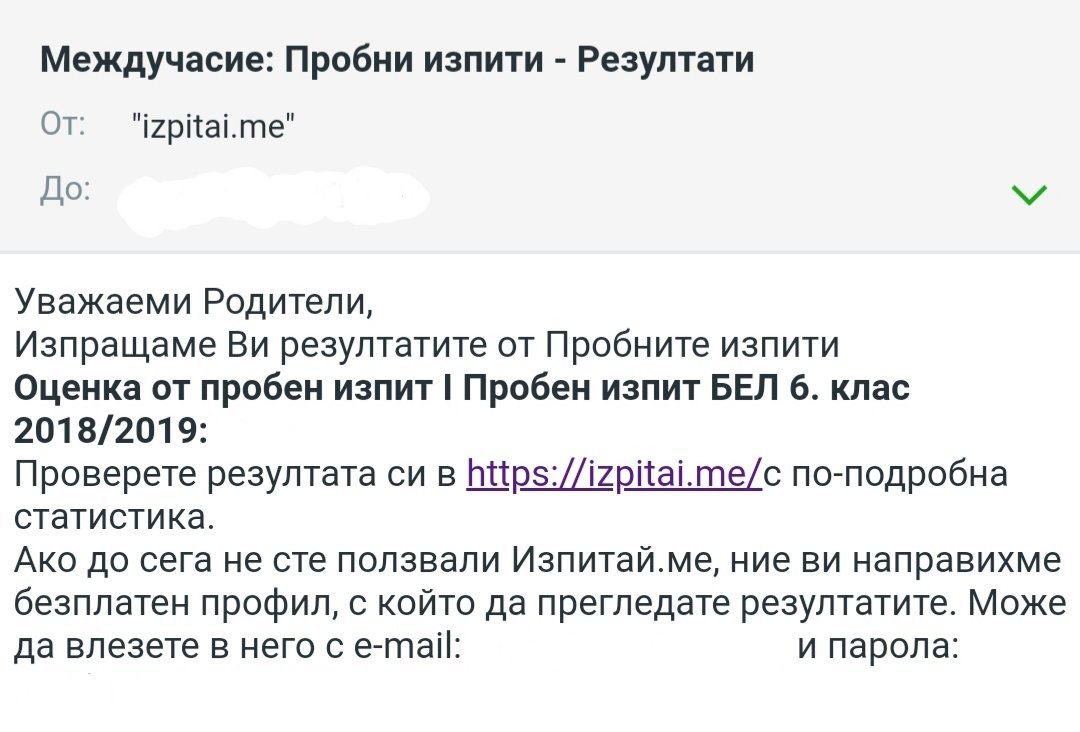
Task: Click the blank area after "e-mail:"
Action: tap(625, 648)
